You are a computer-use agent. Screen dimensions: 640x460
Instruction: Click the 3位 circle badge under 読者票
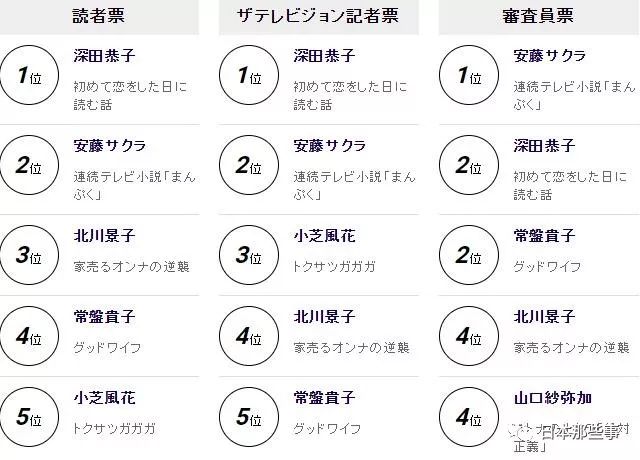(29, 255)
